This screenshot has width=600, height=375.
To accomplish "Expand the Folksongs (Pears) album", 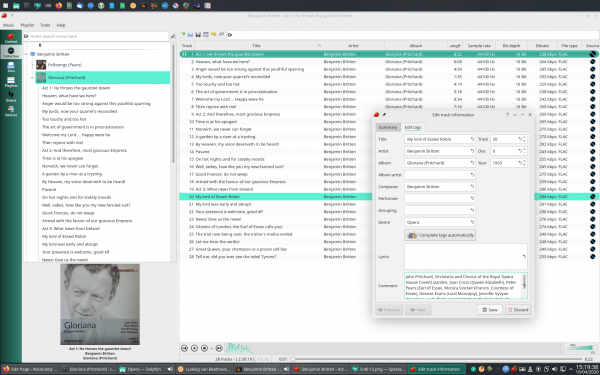I will point(32,65).
